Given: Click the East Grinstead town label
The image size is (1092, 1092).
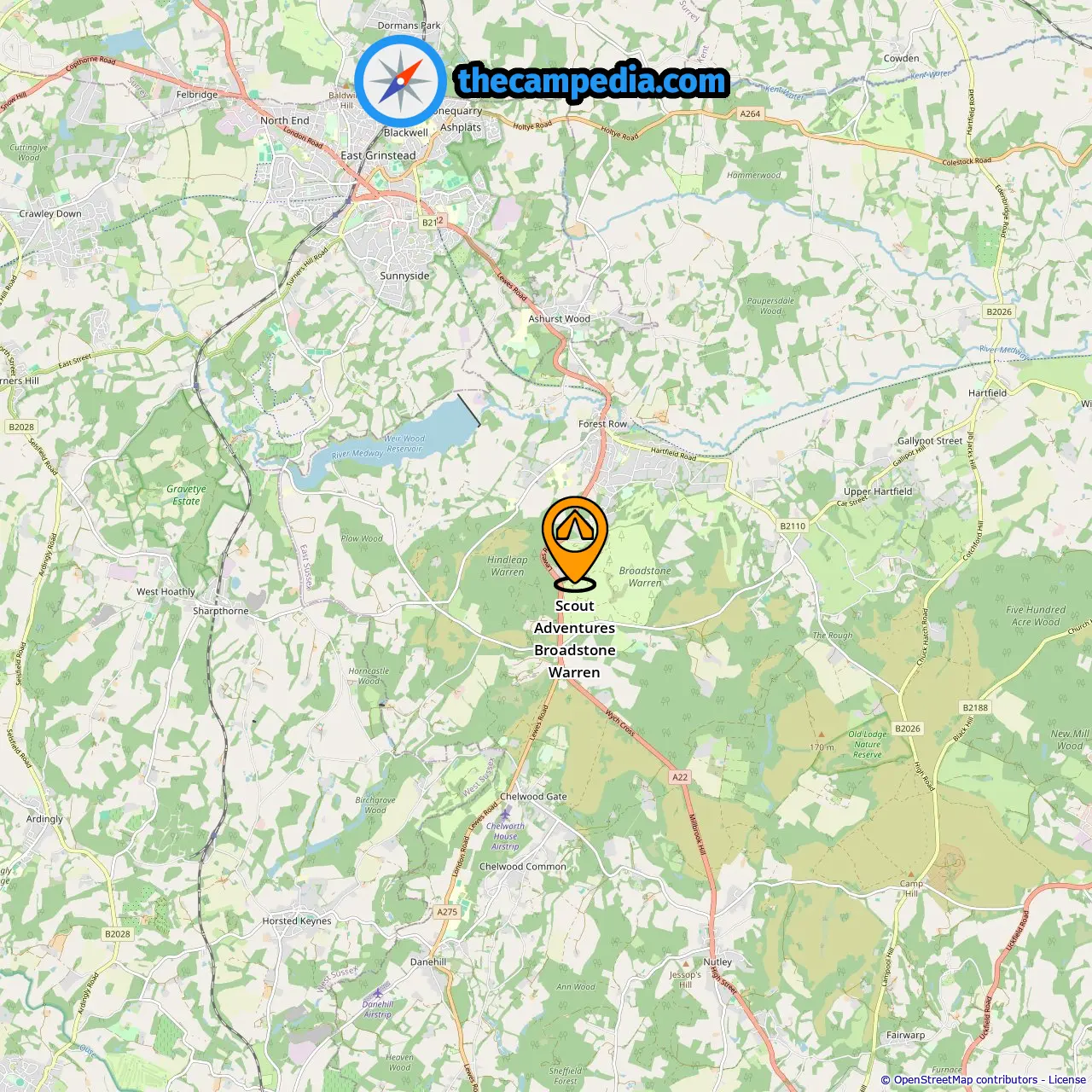Looking at the screenshot, I should (x=378, y=156).
